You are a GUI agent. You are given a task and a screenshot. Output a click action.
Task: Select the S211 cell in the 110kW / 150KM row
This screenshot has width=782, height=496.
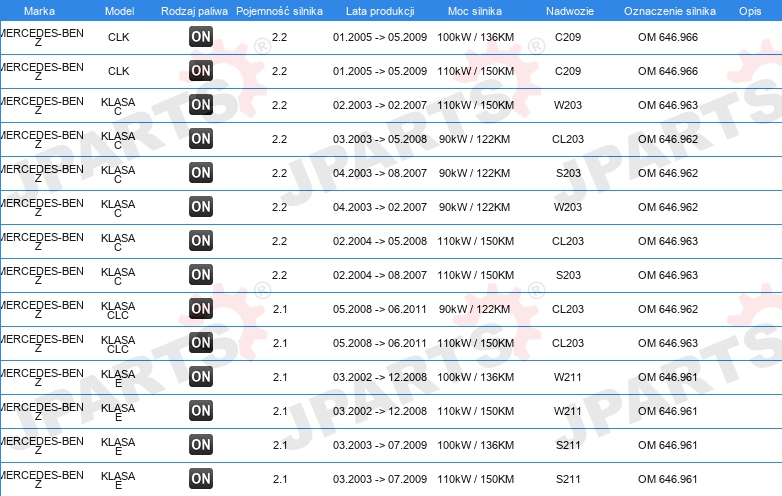pyautogui.click(x=568, y=479)
